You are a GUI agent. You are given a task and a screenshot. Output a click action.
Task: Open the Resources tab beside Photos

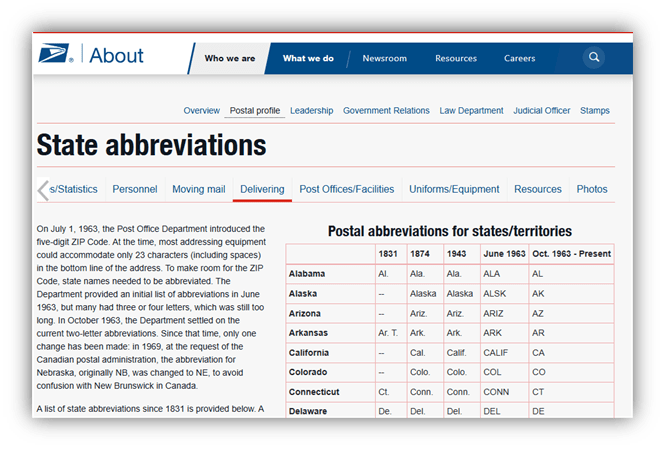pos(538,189)
